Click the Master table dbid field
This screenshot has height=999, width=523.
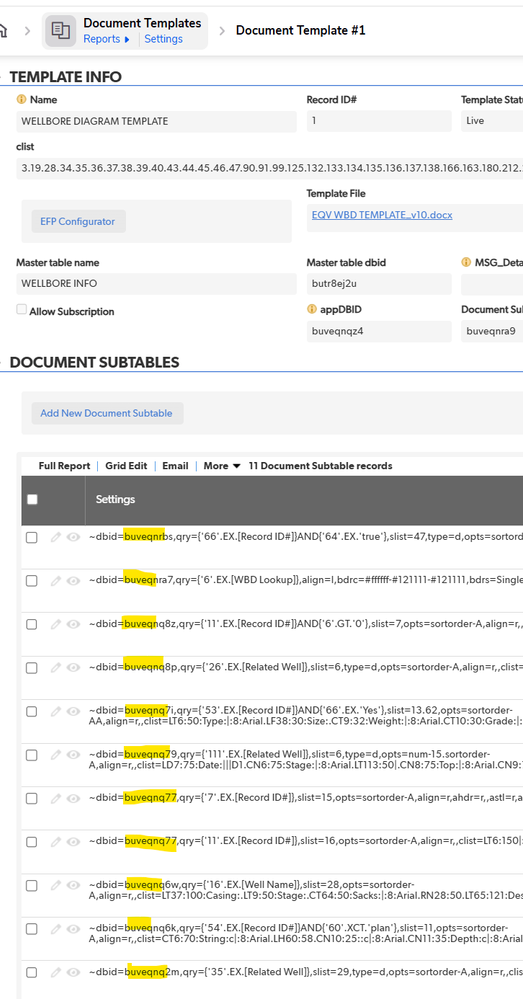[379, 284]
